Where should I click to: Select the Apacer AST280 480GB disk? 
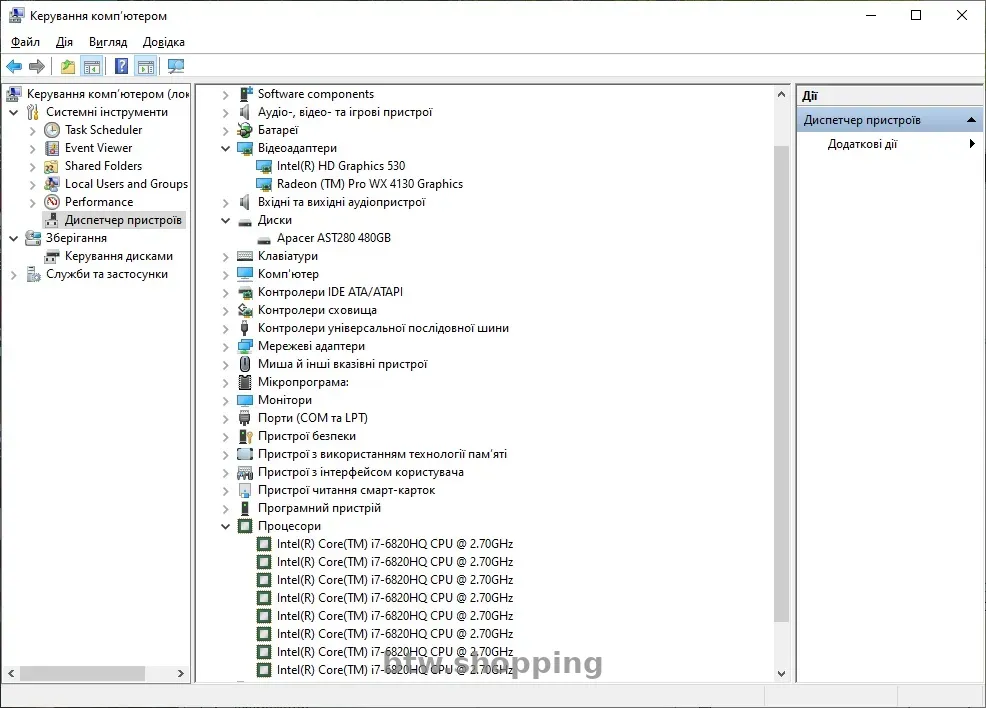pyautogui.click(x=333, y=238)
